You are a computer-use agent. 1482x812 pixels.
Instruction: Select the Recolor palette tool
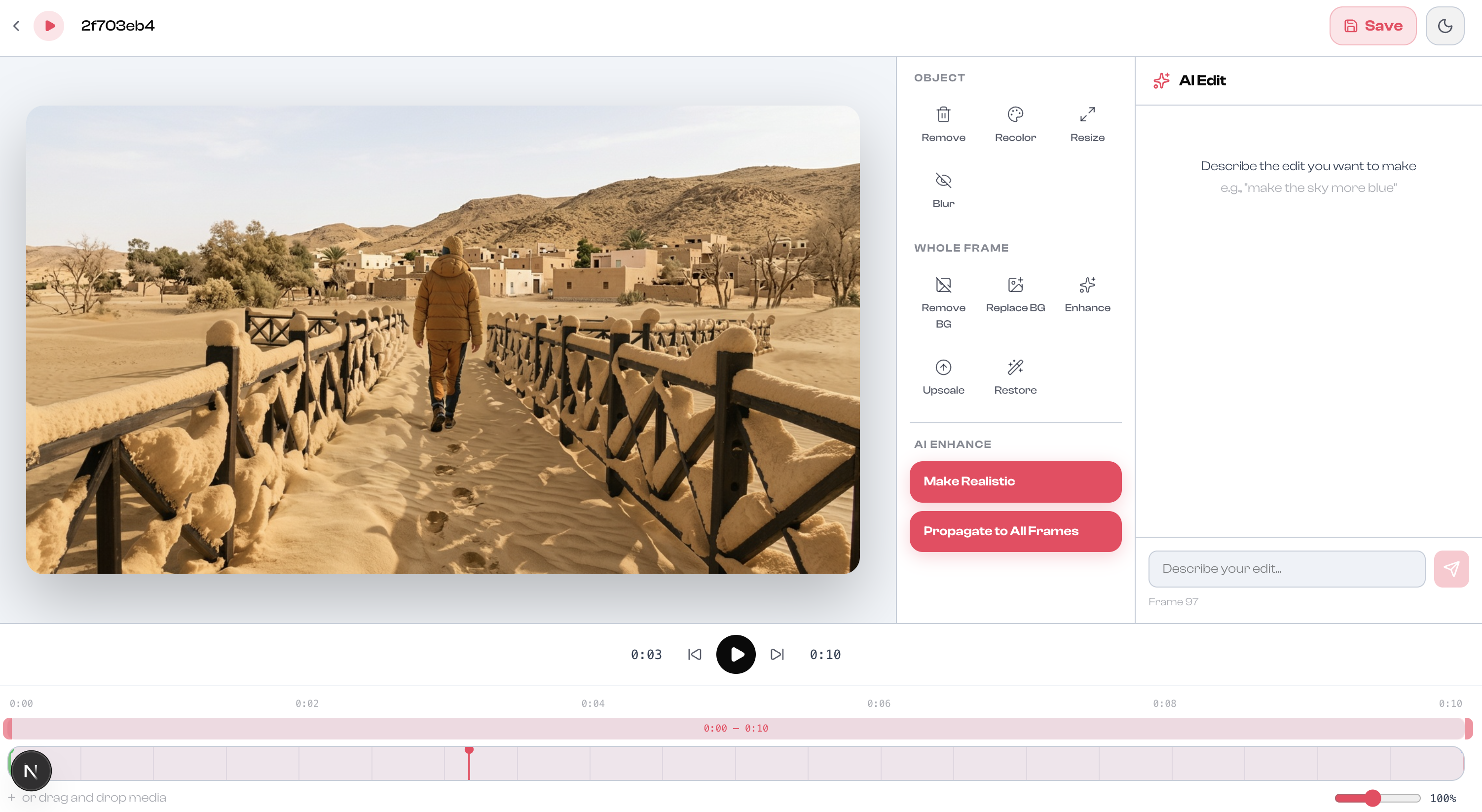(x=1015, y=114)
